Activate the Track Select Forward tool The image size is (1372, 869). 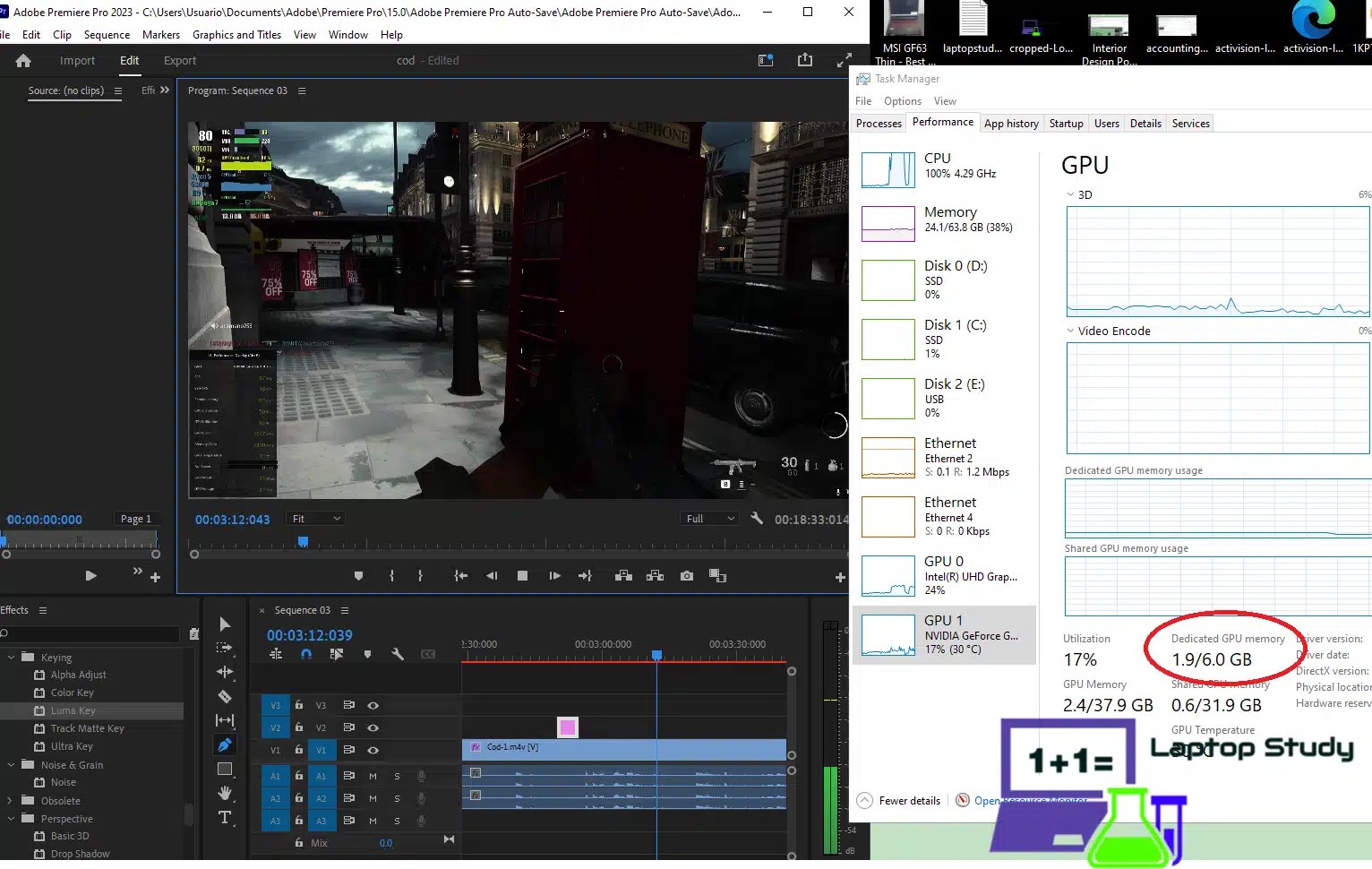click(x=226, y=646)
